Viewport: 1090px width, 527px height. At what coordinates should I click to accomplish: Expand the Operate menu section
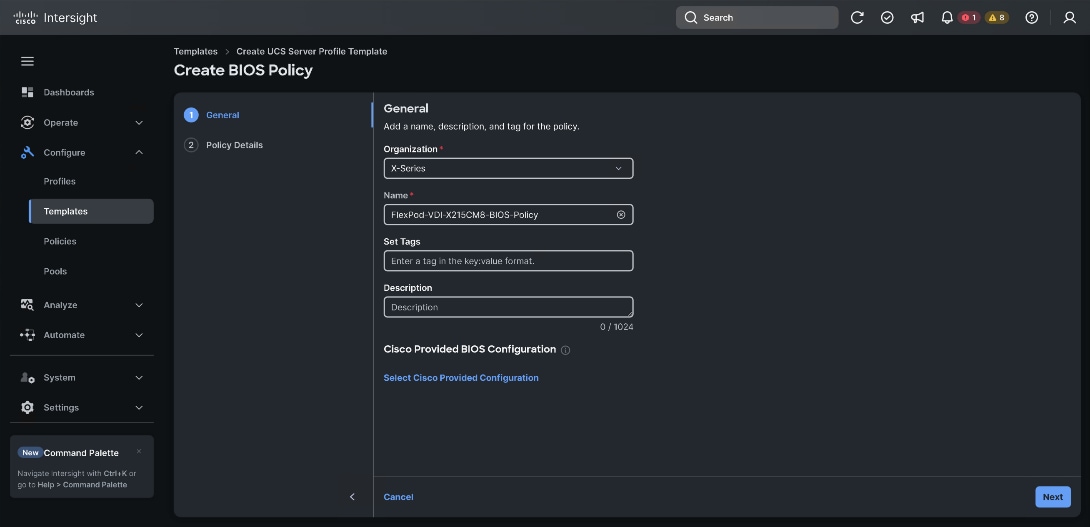[139, 123]
